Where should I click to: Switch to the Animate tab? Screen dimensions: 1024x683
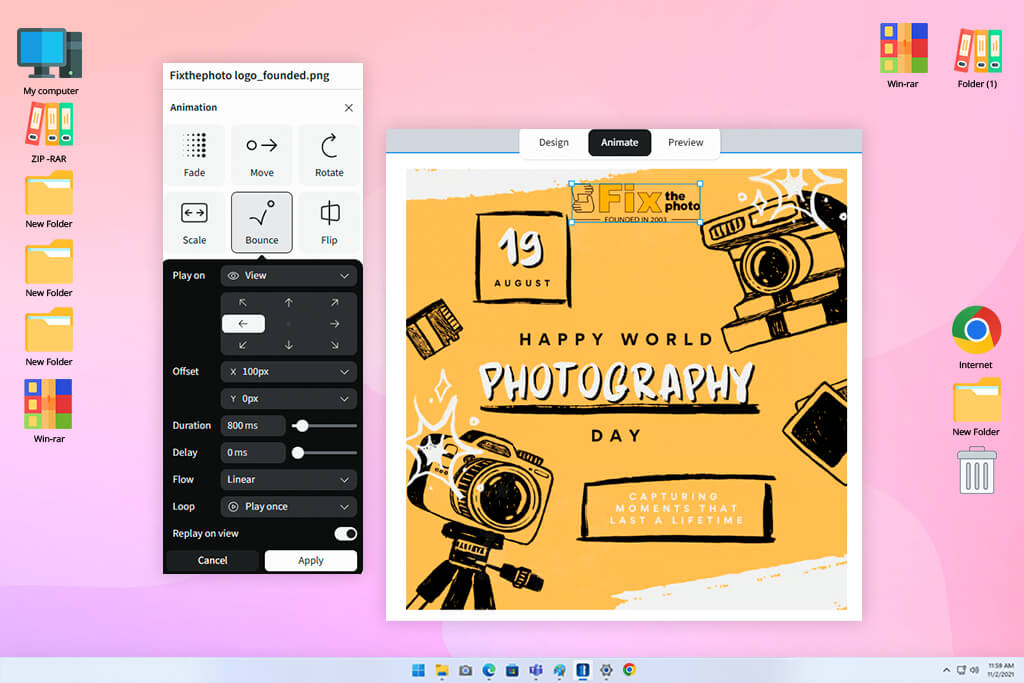coord(619,142)
